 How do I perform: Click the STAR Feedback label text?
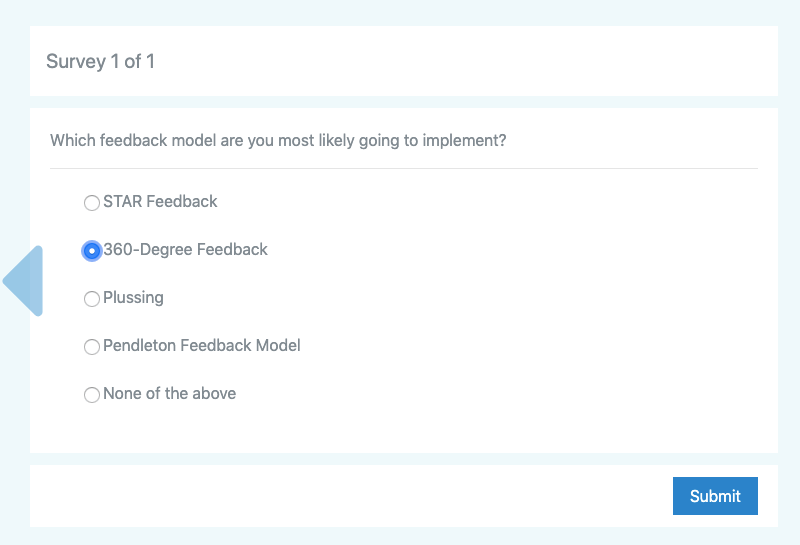pos(160,202)
